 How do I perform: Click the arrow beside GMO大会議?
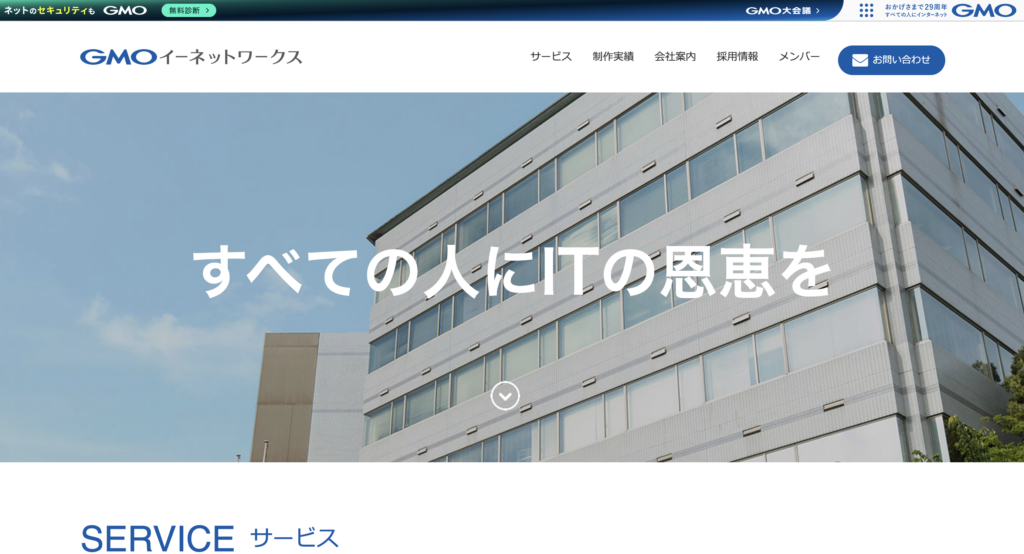click(x=817, y=11)
